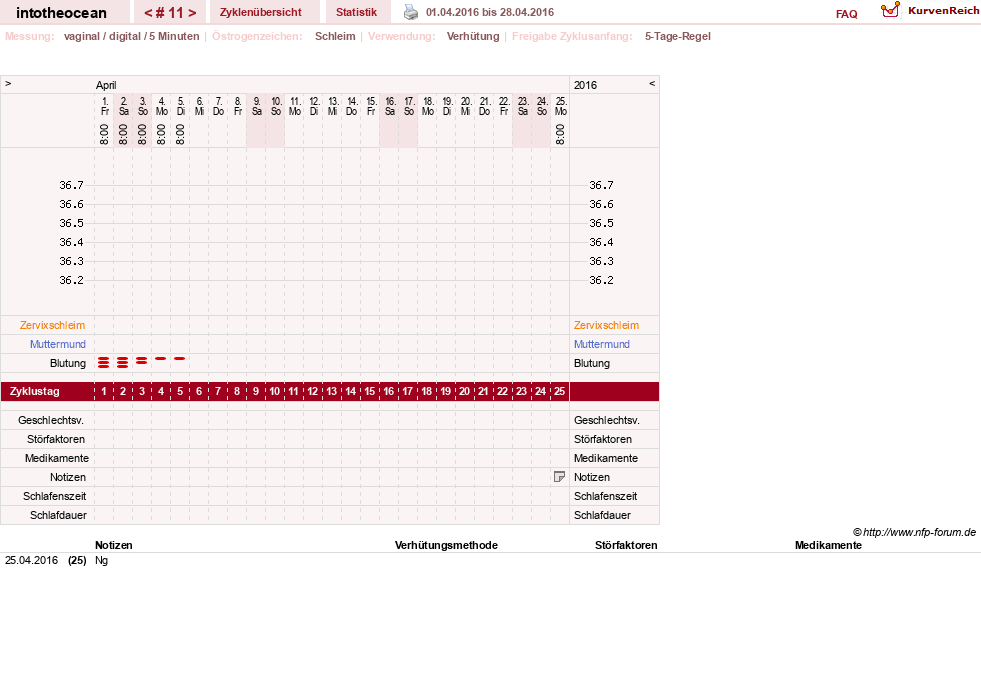This screenshot has height=684, width=981.
Task: Select cycle day 1 in Zyklustag row
Action: tap(104, 391)
